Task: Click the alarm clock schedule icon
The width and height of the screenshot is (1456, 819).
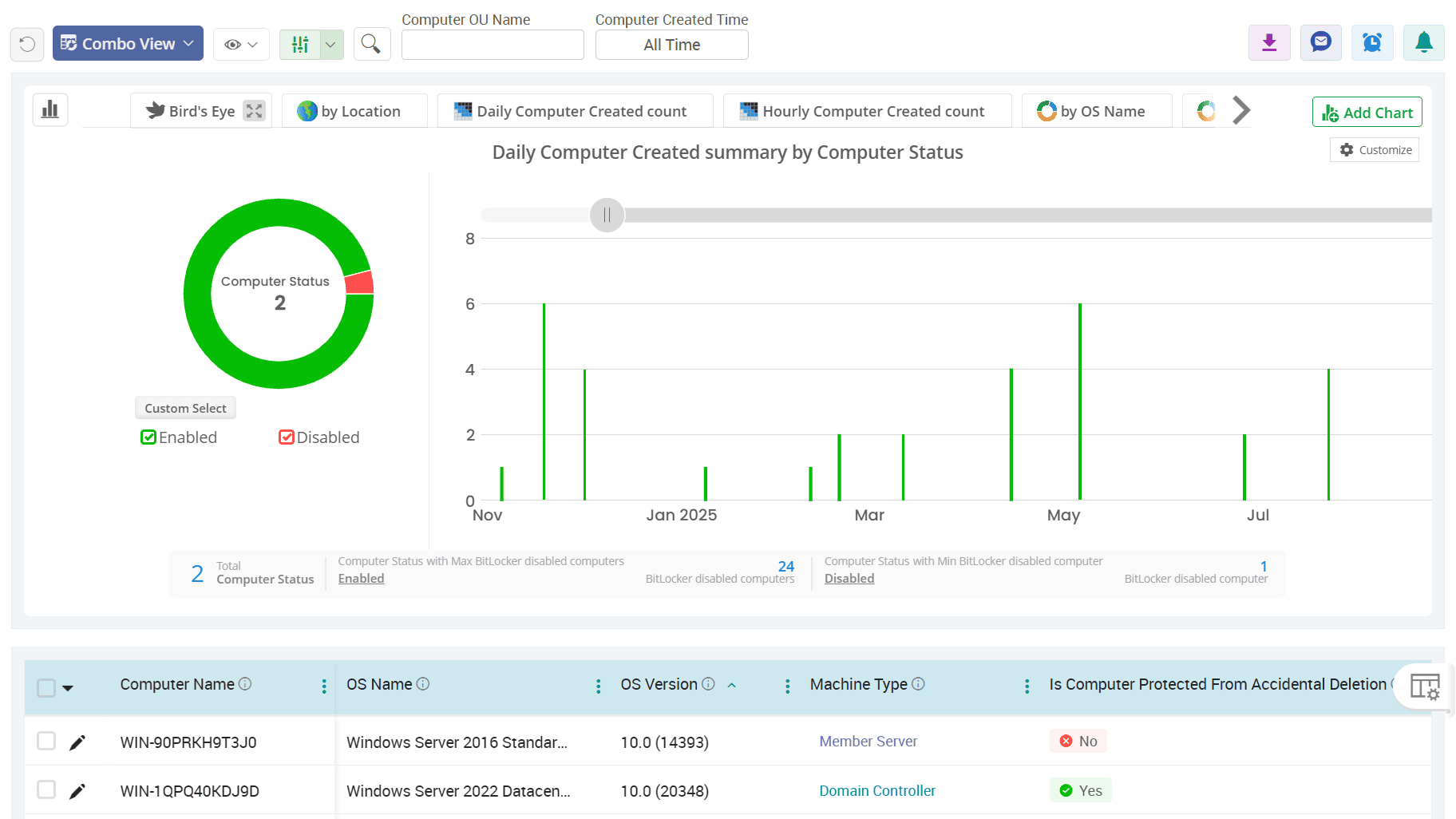Action: click(x=1371, y=43)
